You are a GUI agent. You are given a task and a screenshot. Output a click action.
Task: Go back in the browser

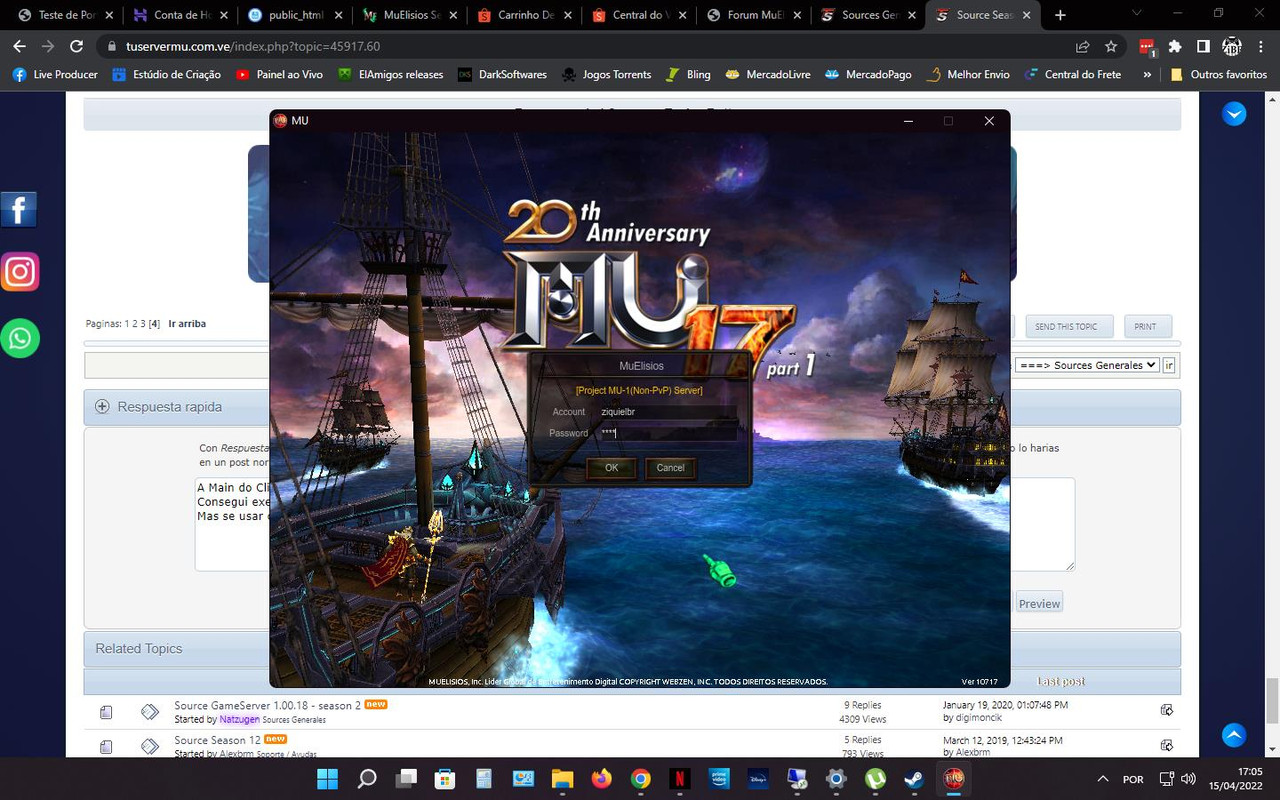19,46
